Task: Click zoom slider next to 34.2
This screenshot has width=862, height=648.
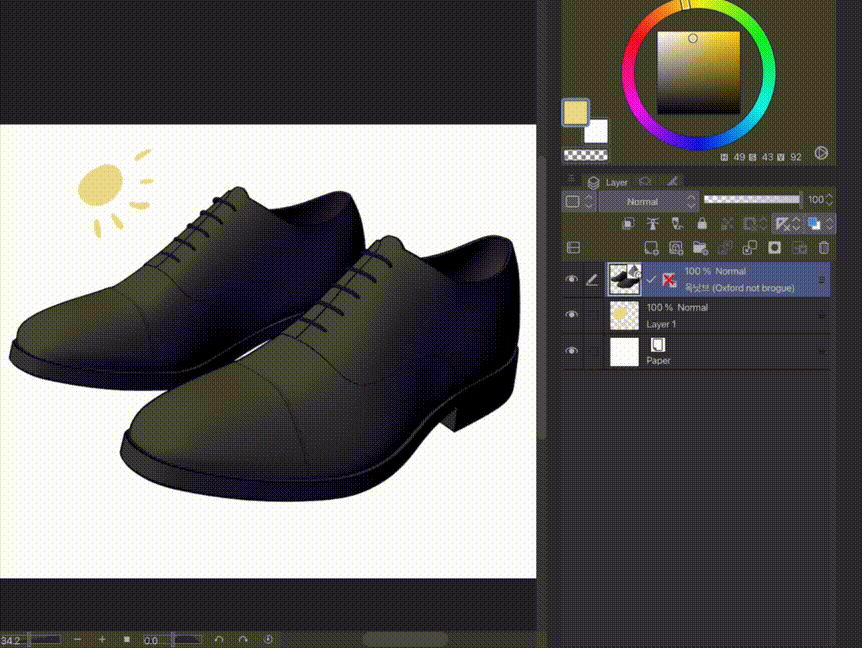Action: point(45,640)
